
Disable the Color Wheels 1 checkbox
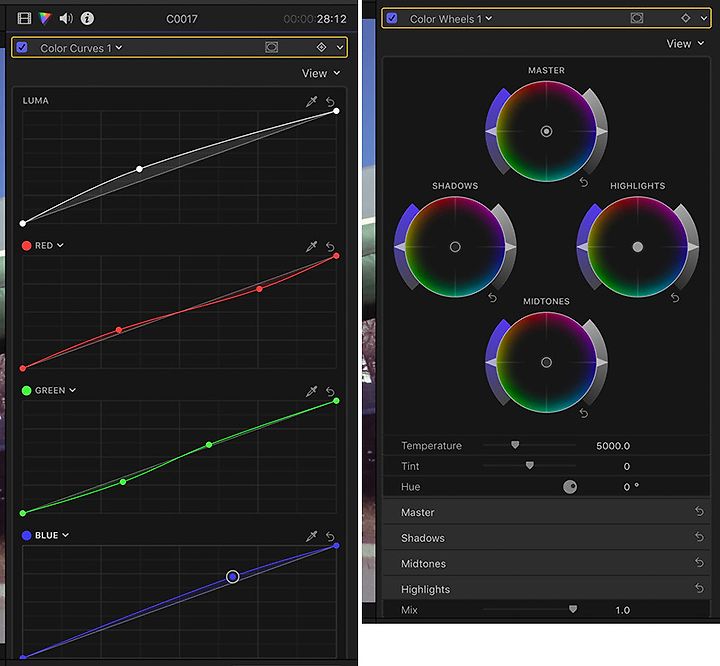[x=392, y=18]
